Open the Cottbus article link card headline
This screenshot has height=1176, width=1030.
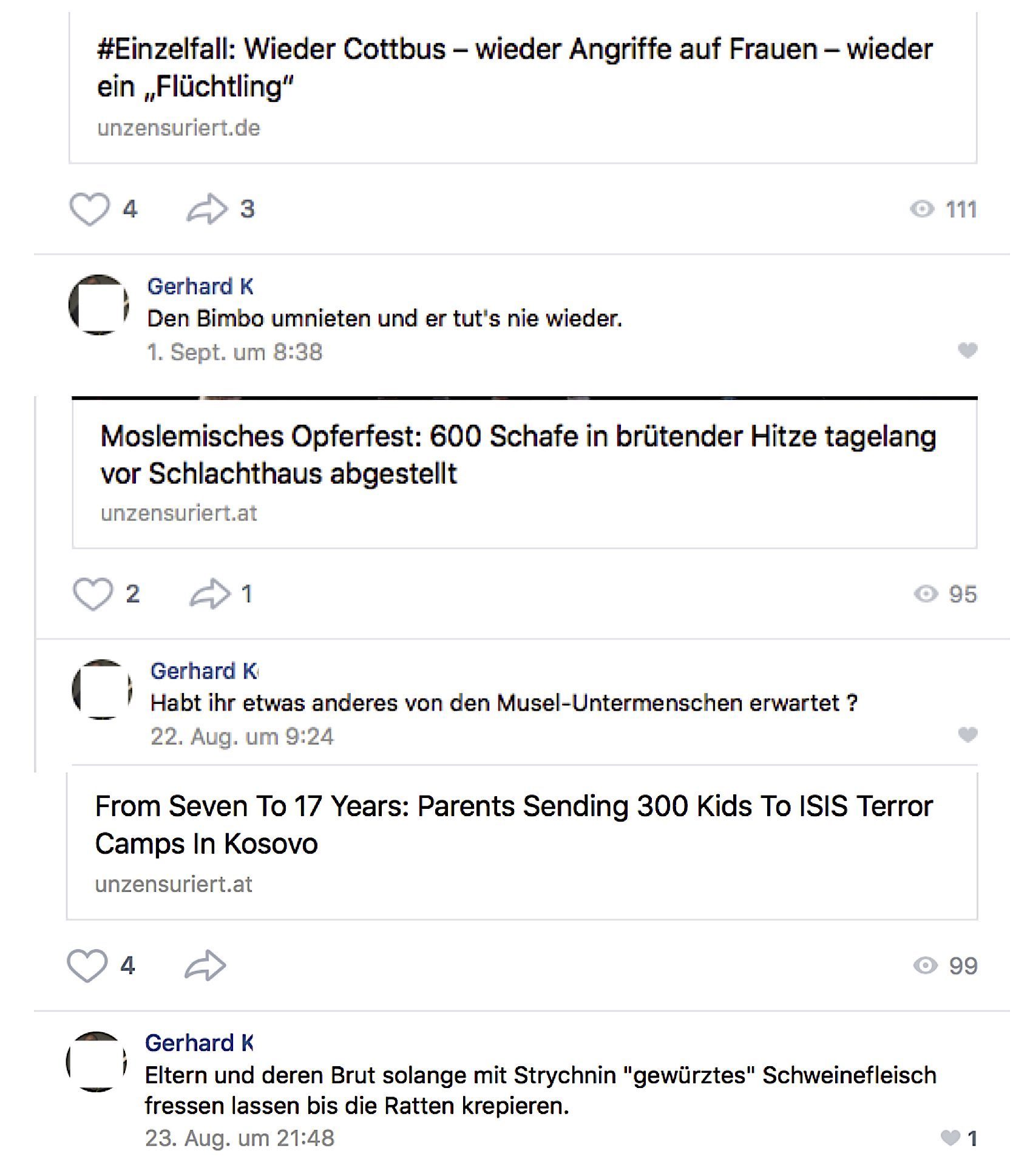[515, 67]
